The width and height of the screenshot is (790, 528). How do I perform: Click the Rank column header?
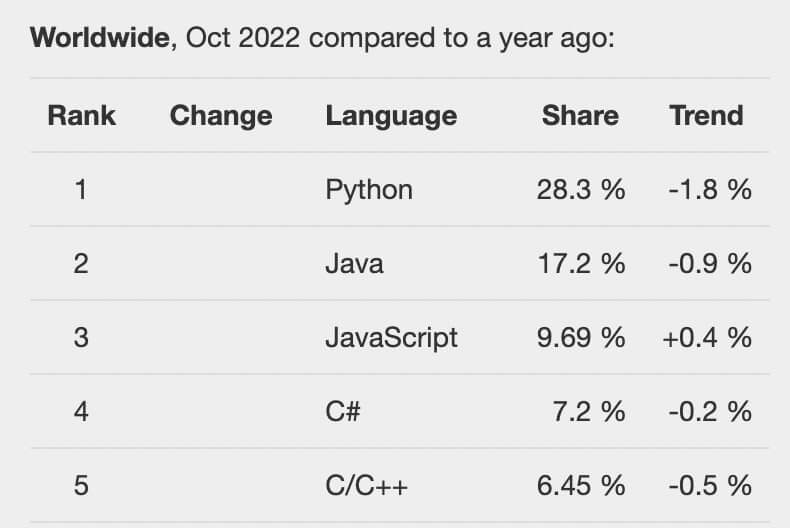[x=82, y=115]
